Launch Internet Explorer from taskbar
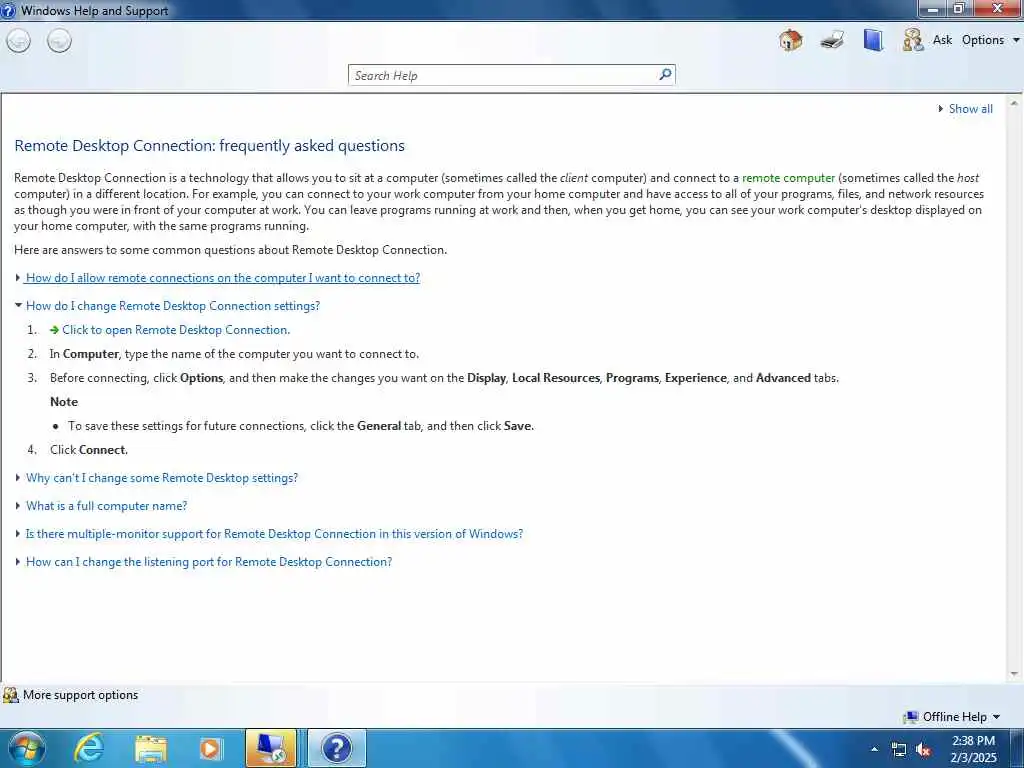 click(x=89, y=748)
